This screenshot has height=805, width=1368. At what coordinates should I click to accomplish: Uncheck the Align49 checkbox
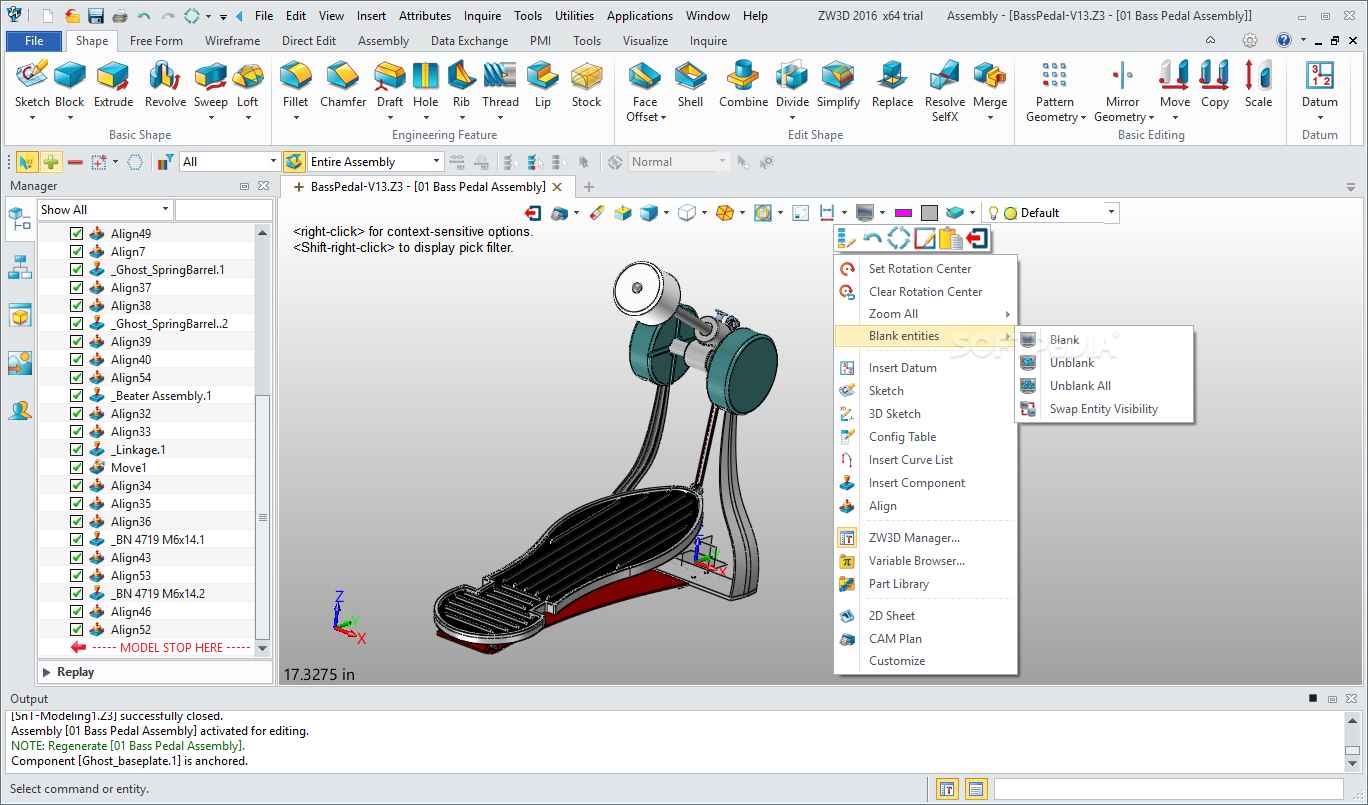pyautogui.click(x=76, y=234)
